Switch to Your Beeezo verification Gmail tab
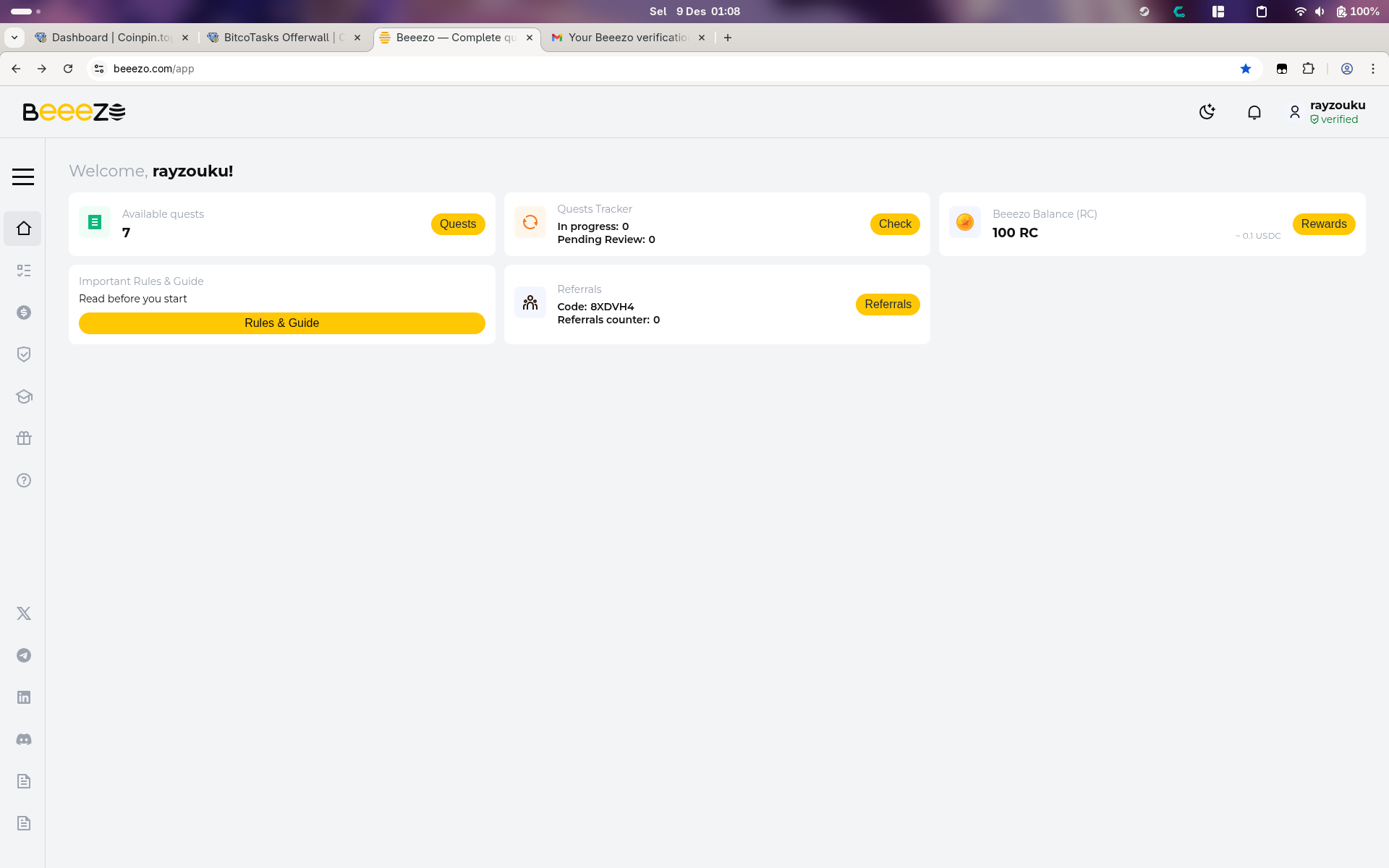 click(x=626, y=38)
